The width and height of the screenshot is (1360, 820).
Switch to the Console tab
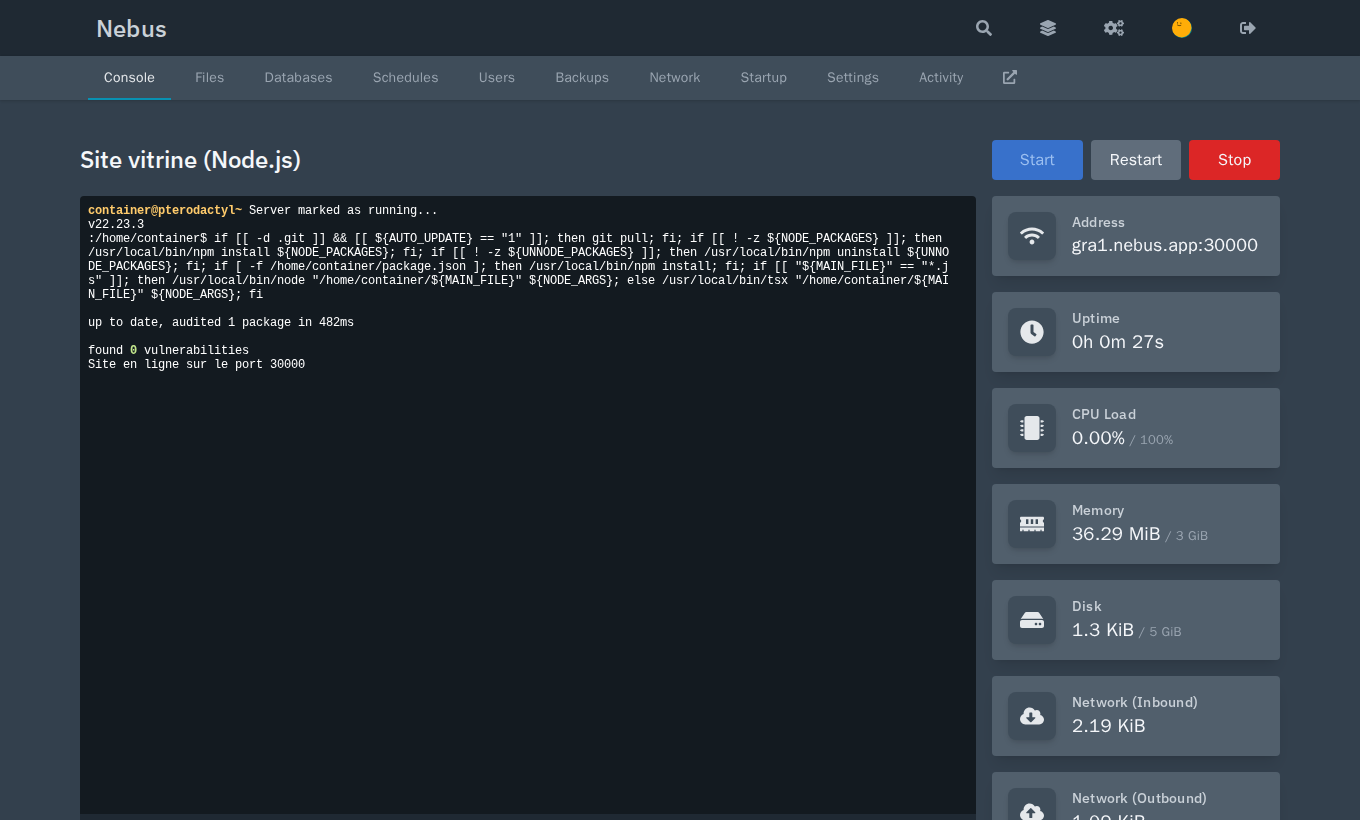click(x=129, y=78)
